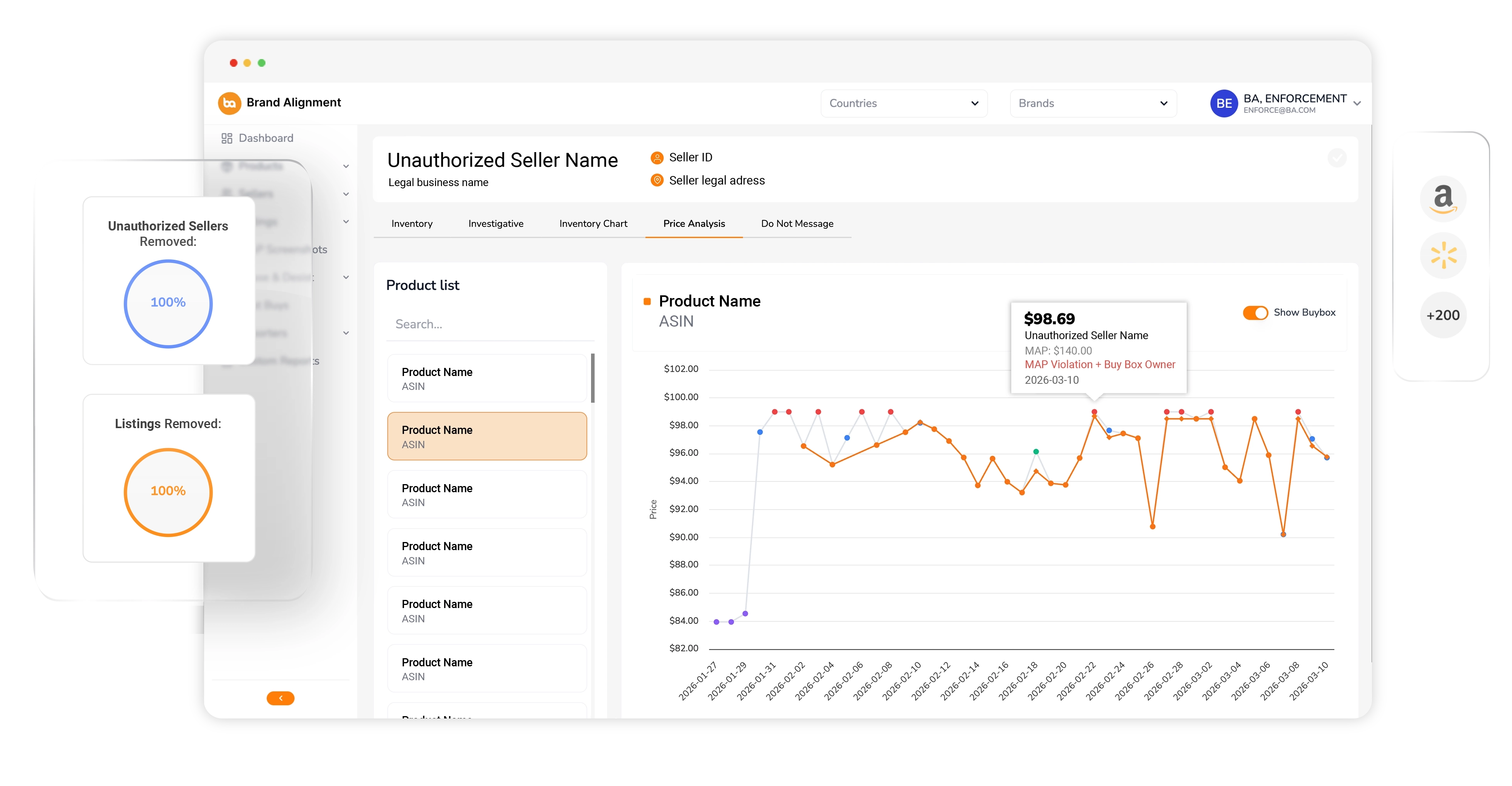Click the Seller ID icon
The image size is (1512, 786).
656,157
